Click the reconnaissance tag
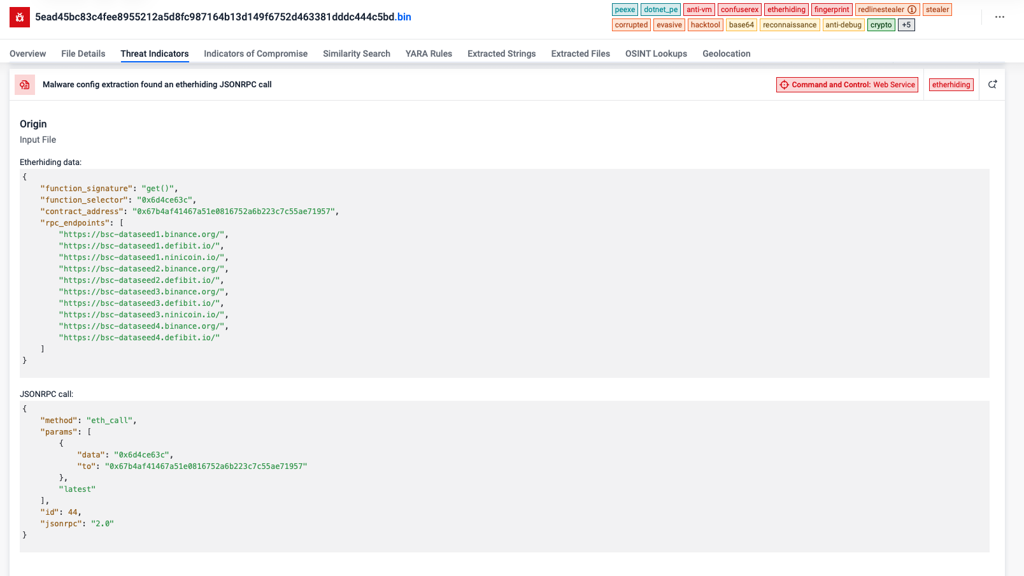This screenshot has height=576, width=1024. 790,25
